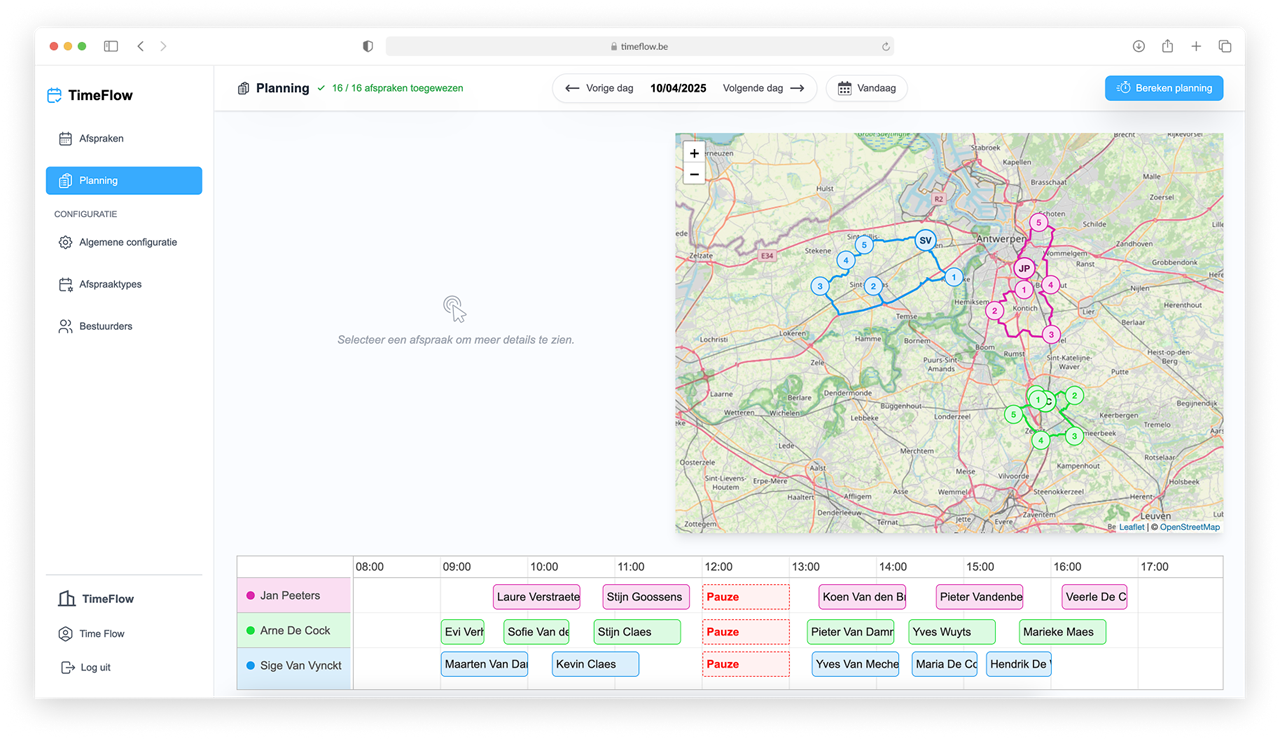Click the Vandaag button

(x=866, y=88)
